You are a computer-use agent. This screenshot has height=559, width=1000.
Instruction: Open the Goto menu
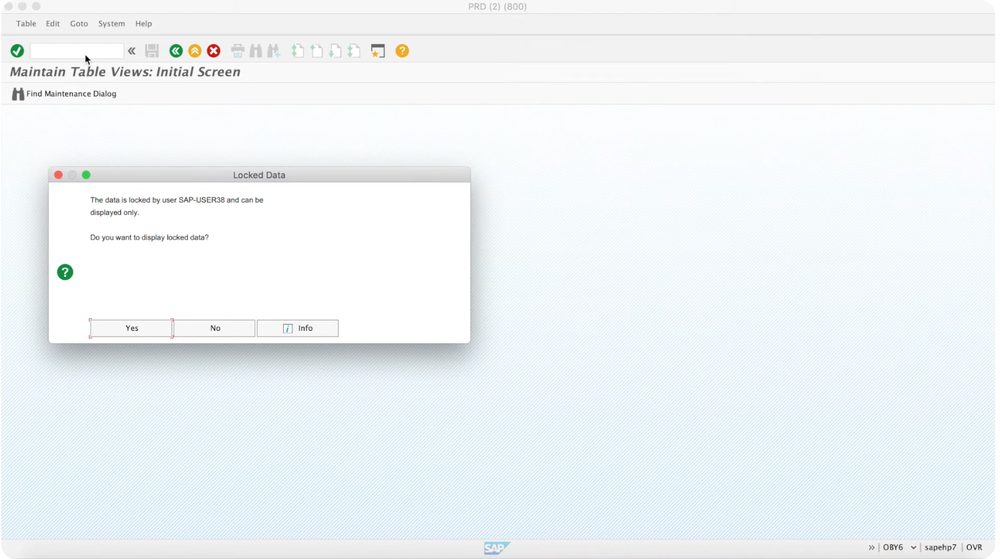[x=79, y=24]
